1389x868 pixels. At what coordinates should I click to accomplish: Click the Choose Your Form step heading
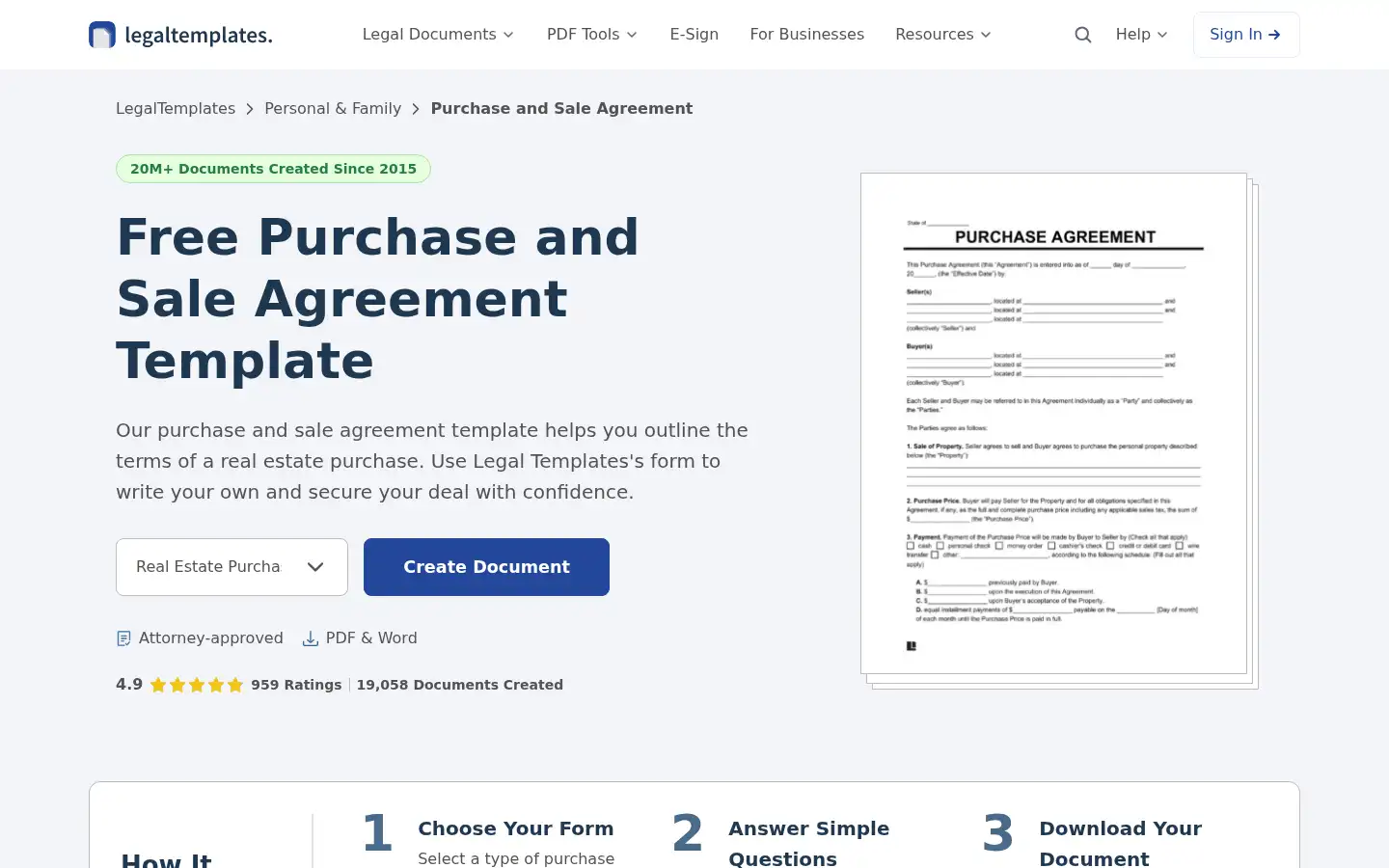[516, 828]
